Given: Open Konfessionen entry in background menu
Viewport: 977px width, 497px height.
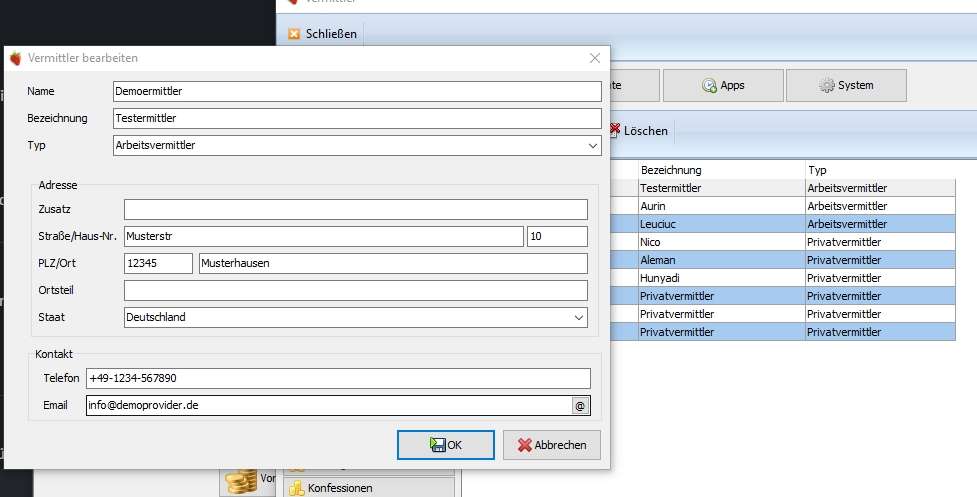Looking at the screenshot, I should (x=369, y=488).
